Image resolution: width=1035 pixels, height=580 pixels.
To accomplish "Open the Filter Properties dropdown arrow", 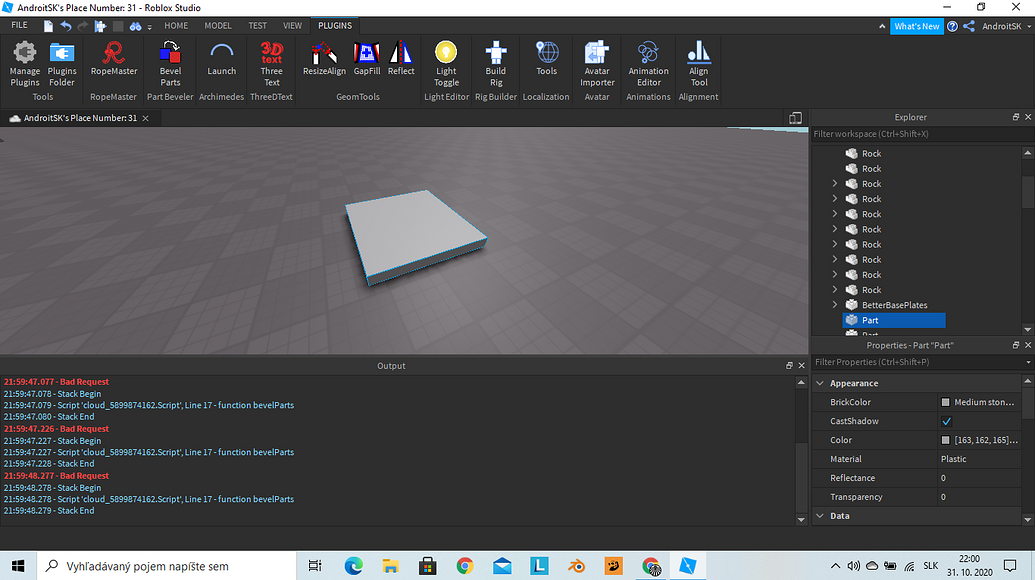I will (1028, 362).
